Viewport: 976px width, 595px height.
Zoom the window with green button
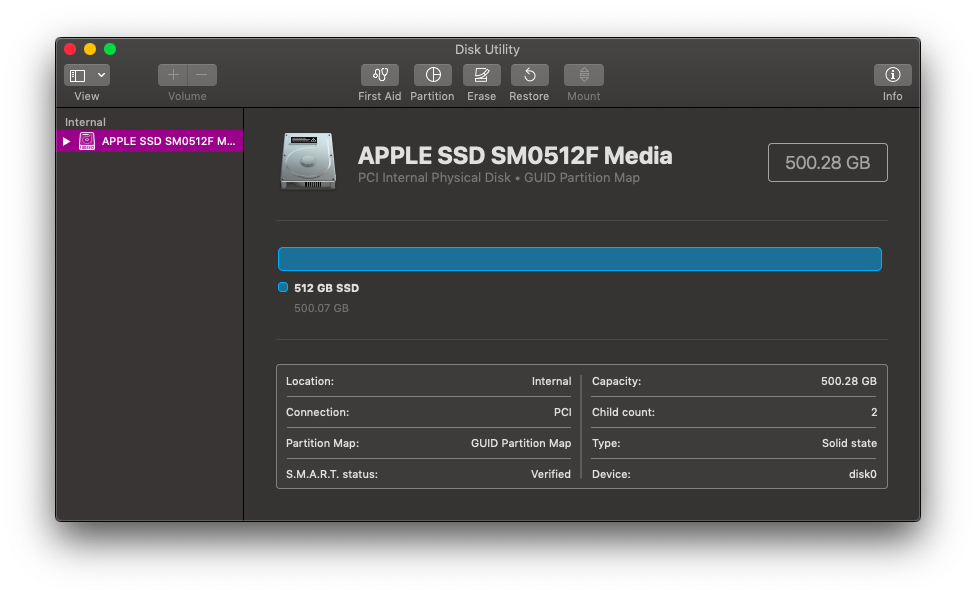pyautogui.click(x=110, y=49)
